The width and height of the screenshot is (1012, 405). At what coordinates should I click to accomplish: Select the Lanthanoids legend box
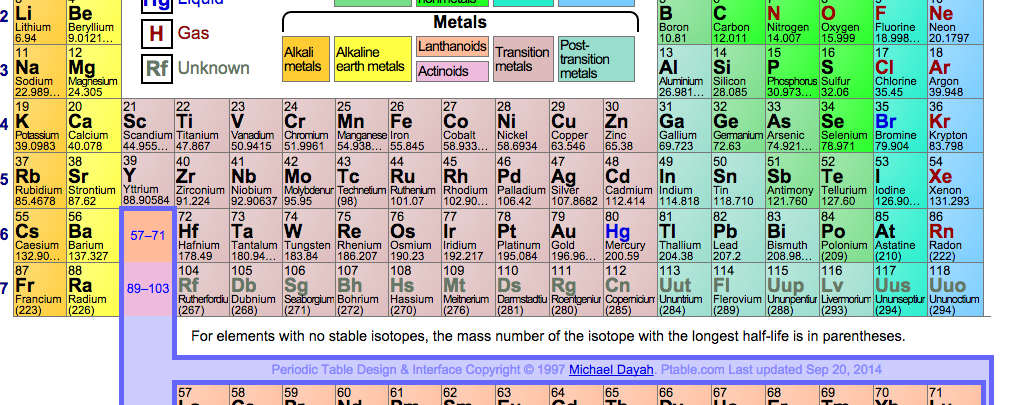pos(452,46)
